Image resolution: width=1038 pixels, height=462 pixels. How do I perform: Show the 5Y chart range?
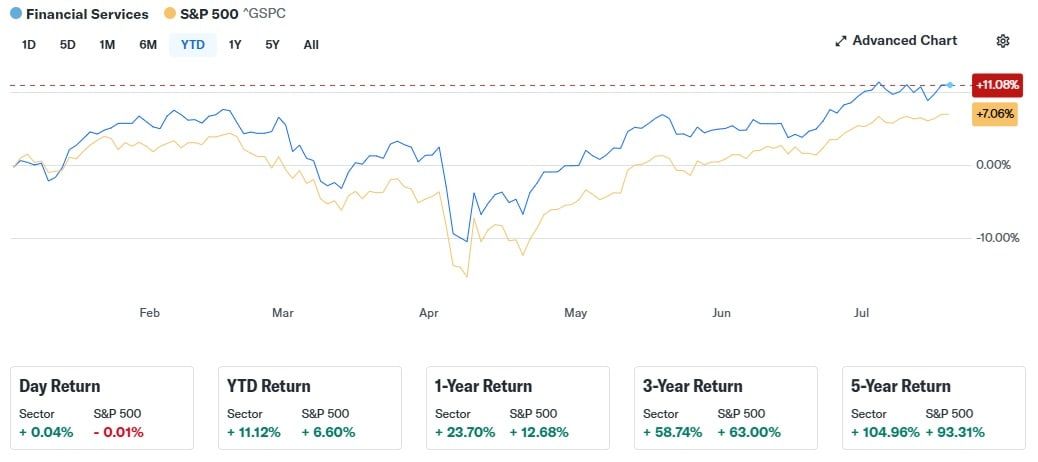pyautogui.click(x=272, y=44)
